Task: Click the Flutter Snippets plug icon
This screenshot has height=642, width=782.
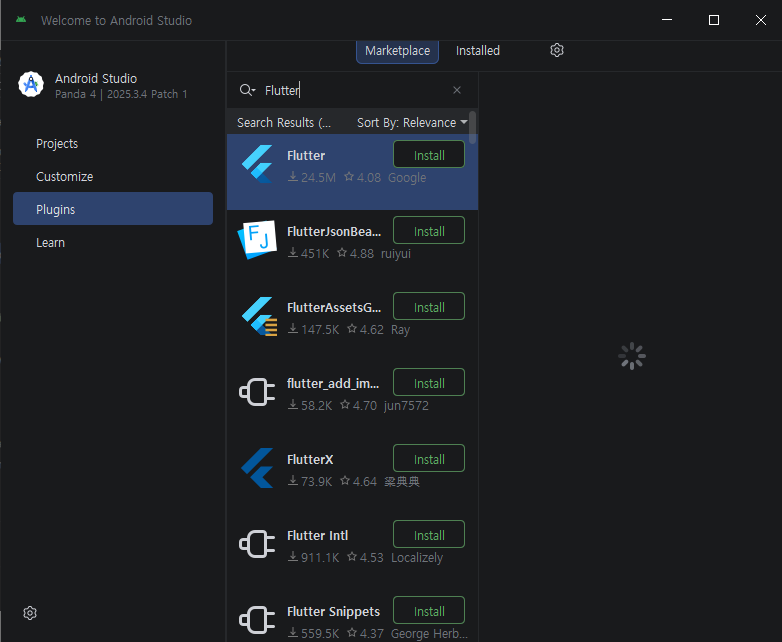Action: pos(257,620)
